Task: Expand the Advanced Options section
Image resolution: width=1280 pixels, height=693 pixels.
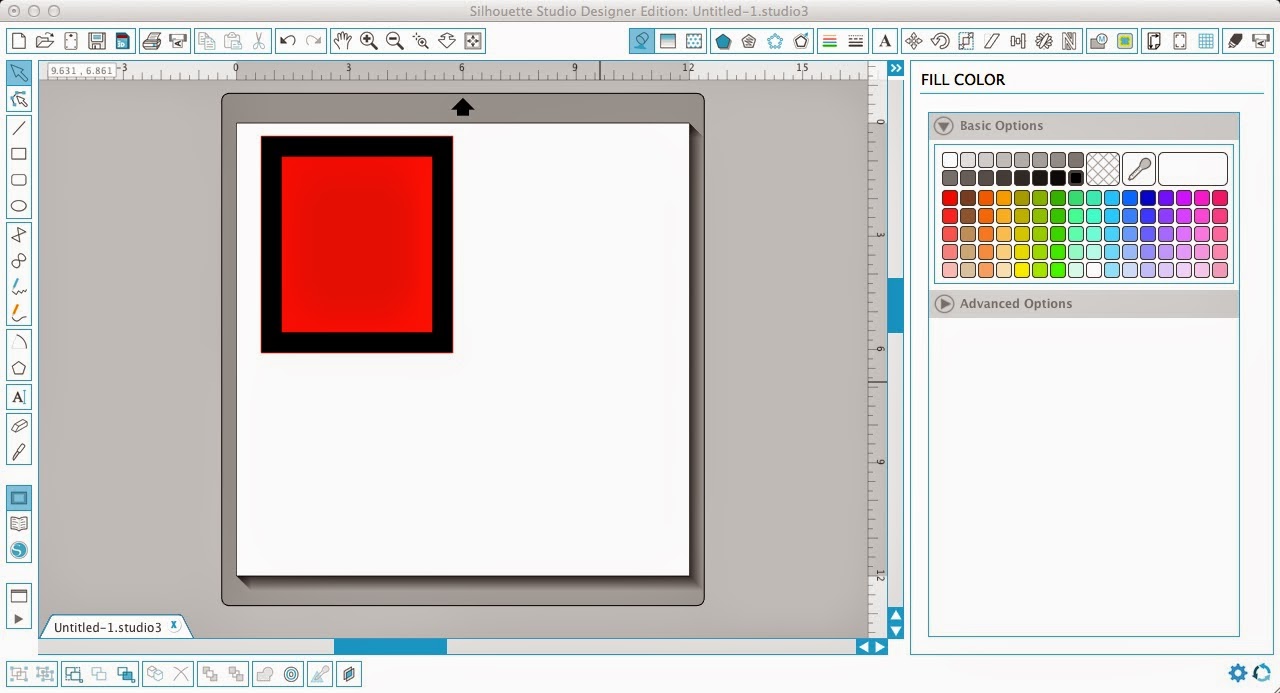Action: 943,303
